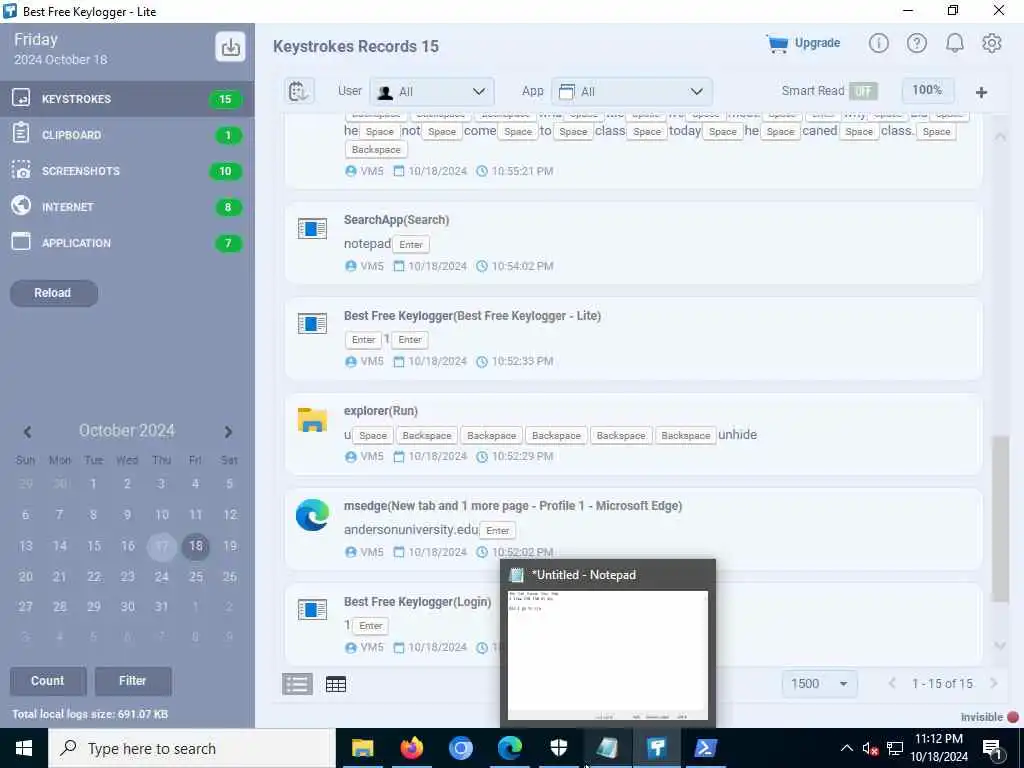Open the Keystrokes section

coord(127,99)
